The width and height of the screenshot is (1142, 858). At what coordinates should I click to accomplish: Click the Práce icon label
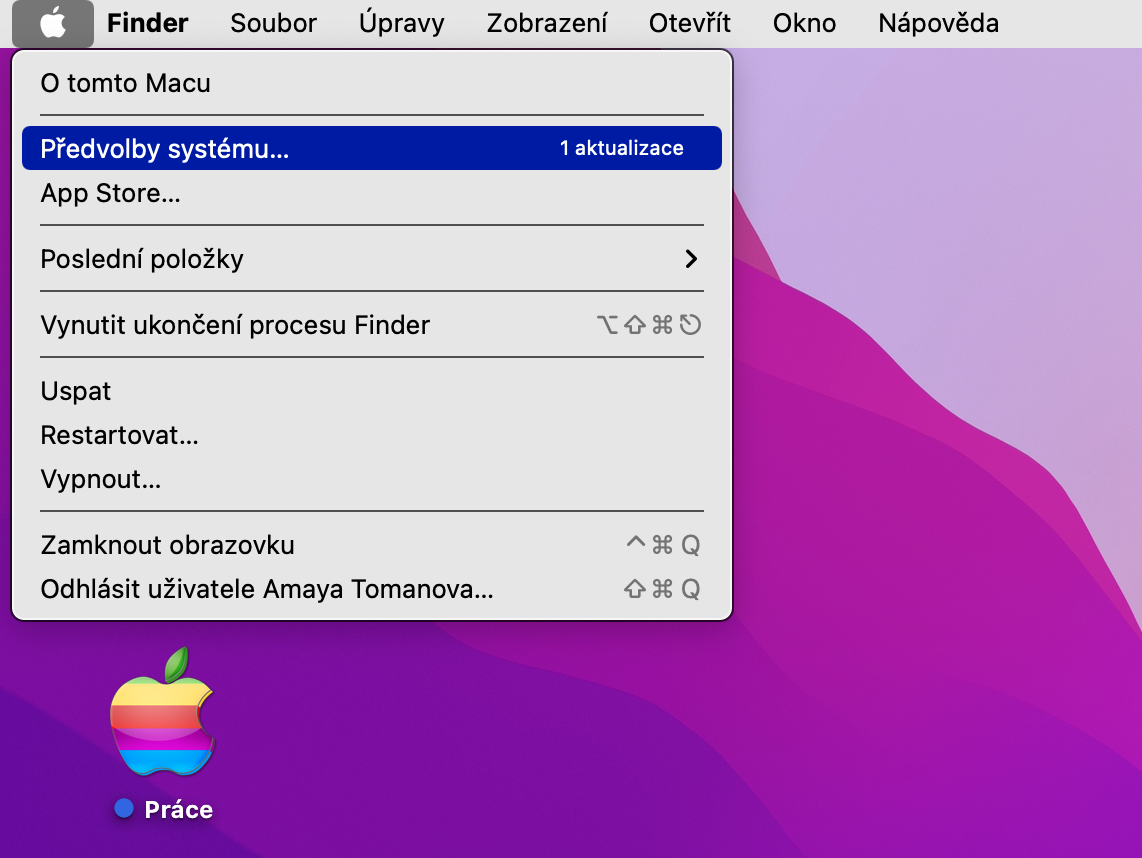click(x=178, y=810)
